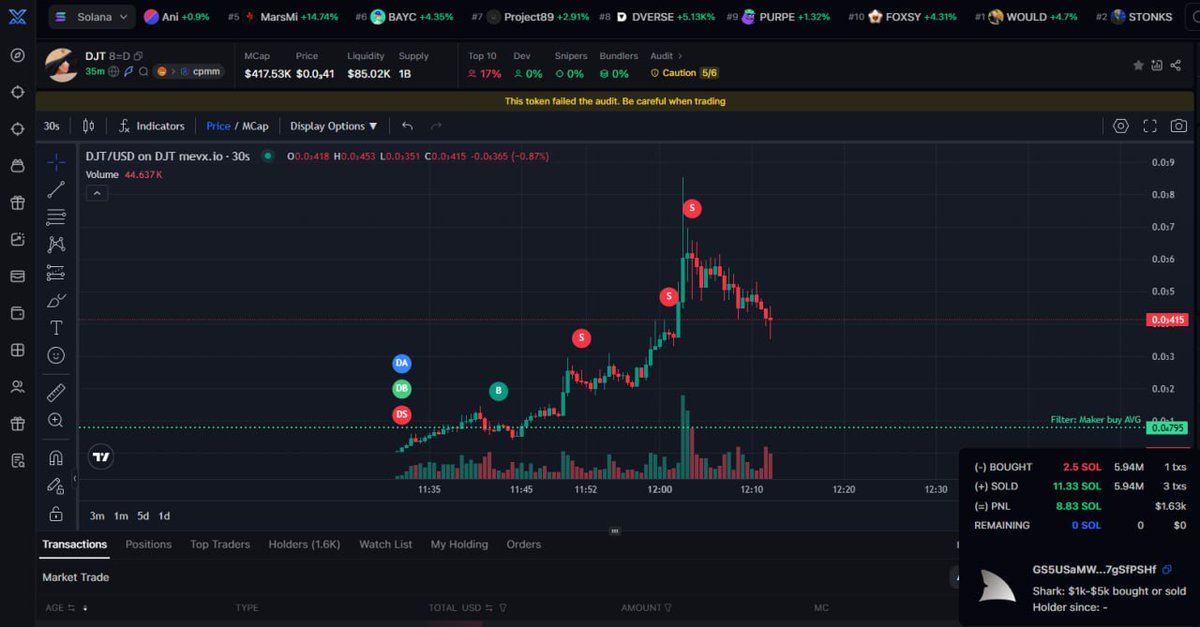The width and height of the screenshot is (1200, 627).
Task: Toggle fullscreen chart mode
Action: point(1150,126)
